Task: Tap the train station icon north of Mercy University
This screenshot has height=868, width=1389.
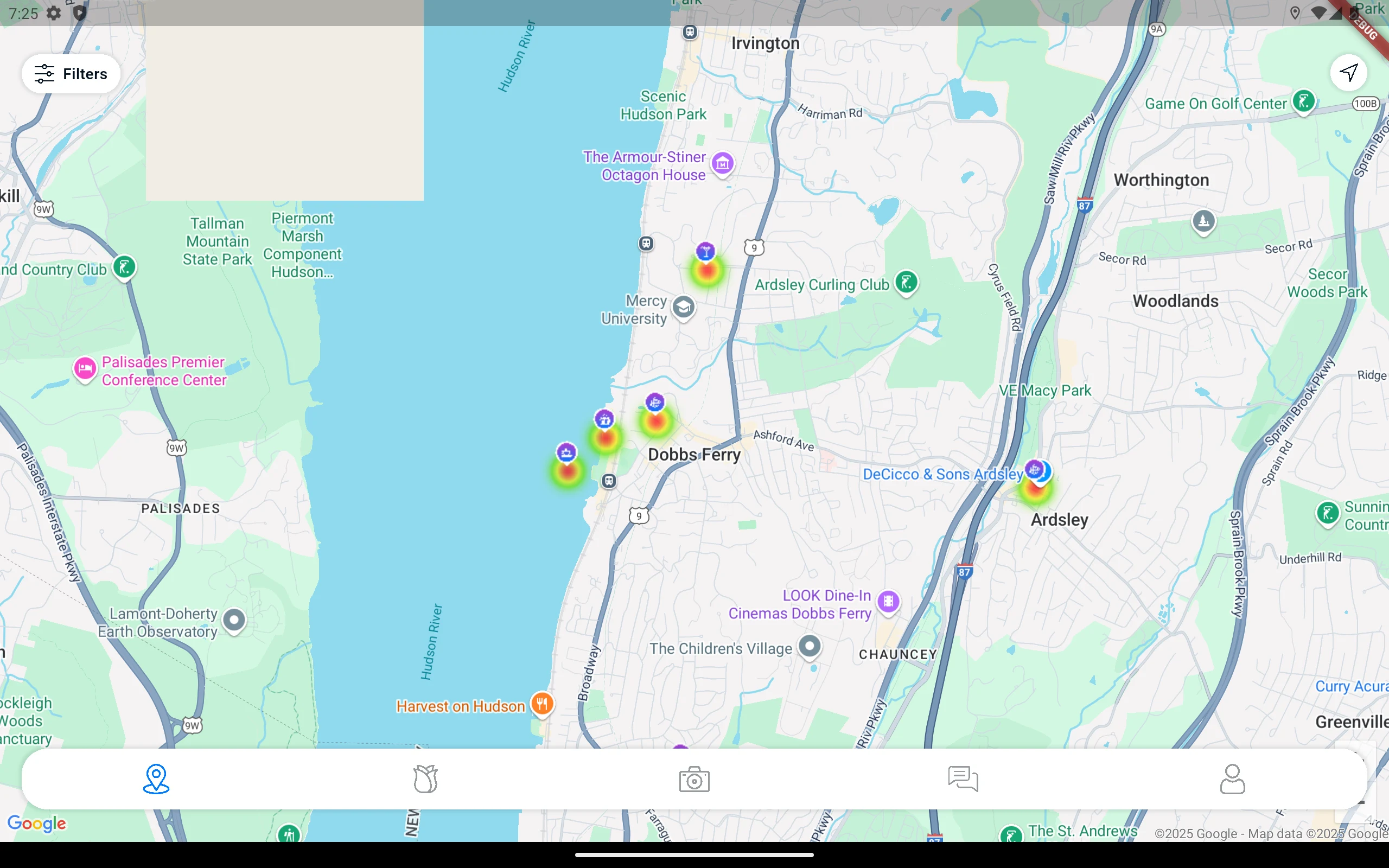Action: tap(646, 244)
